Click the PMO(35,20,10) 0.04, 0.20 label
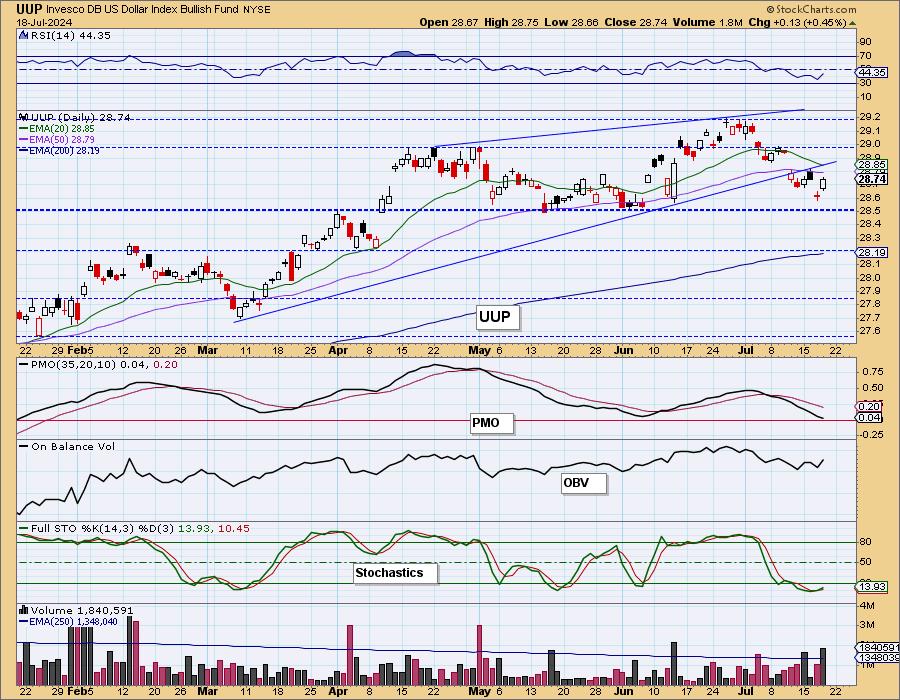The image size is (900, 700). pos(104,365)
